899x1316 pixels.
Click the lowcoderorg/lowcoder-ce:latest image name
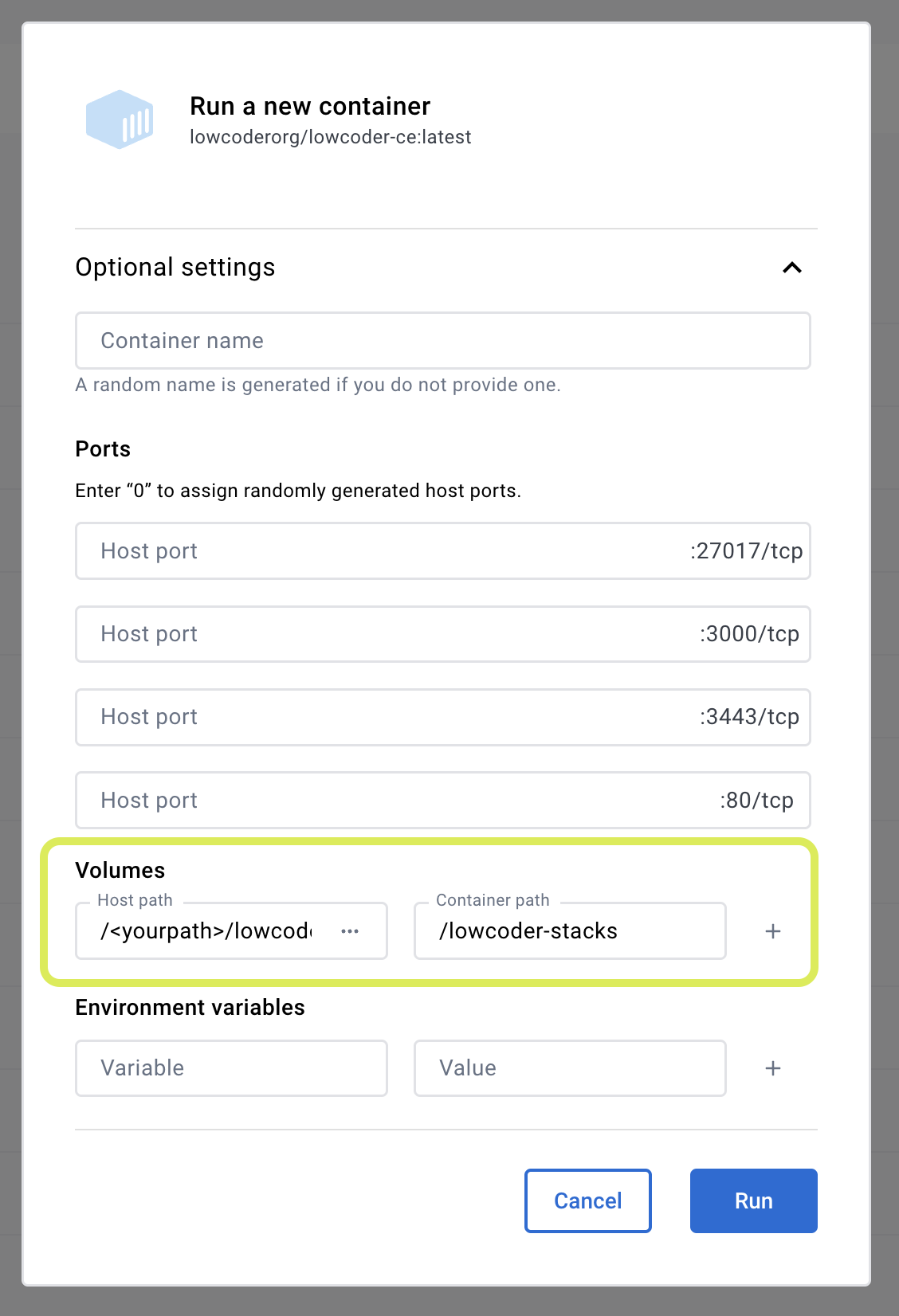[330, 137]
